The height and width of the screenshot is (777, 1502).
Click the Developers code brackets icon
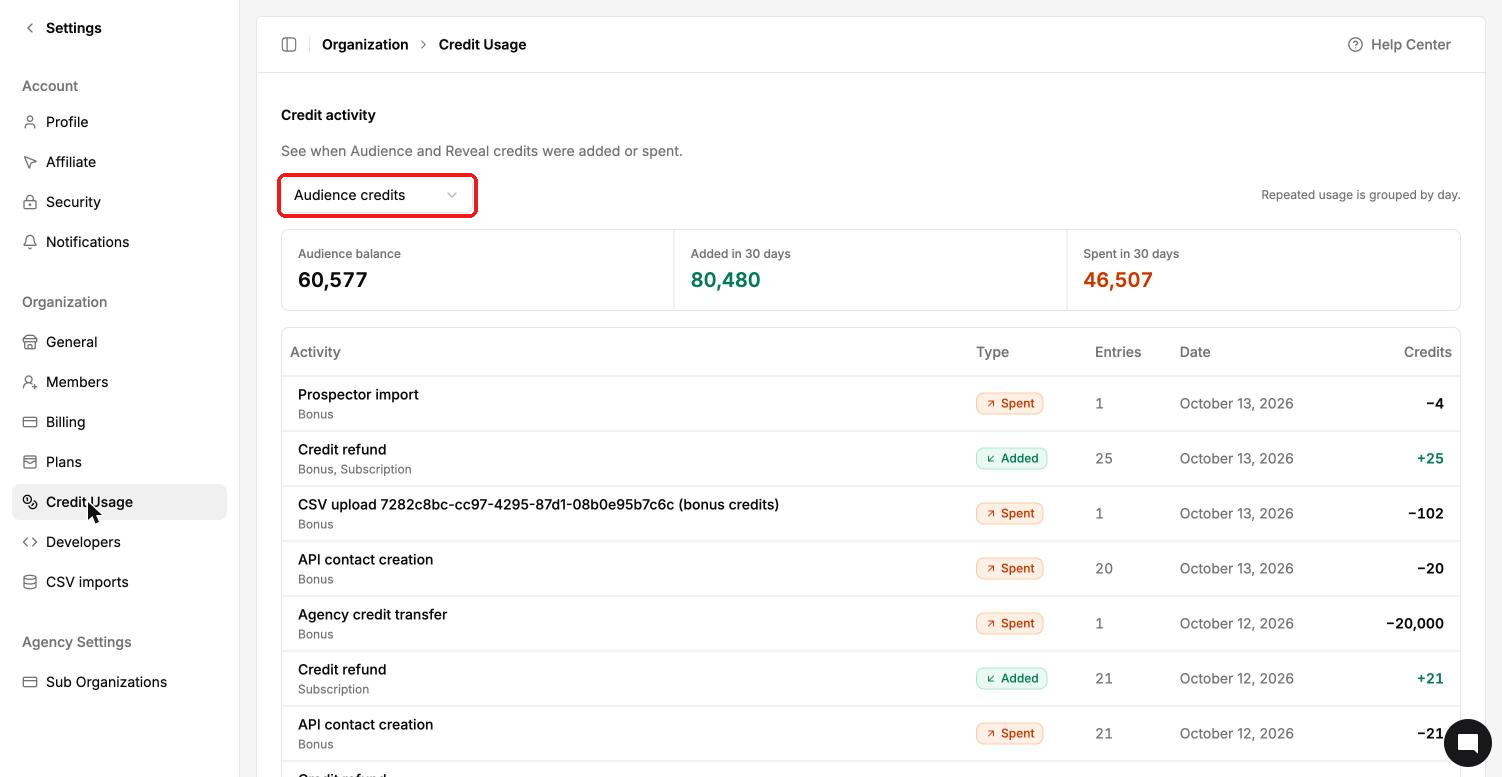30,542
